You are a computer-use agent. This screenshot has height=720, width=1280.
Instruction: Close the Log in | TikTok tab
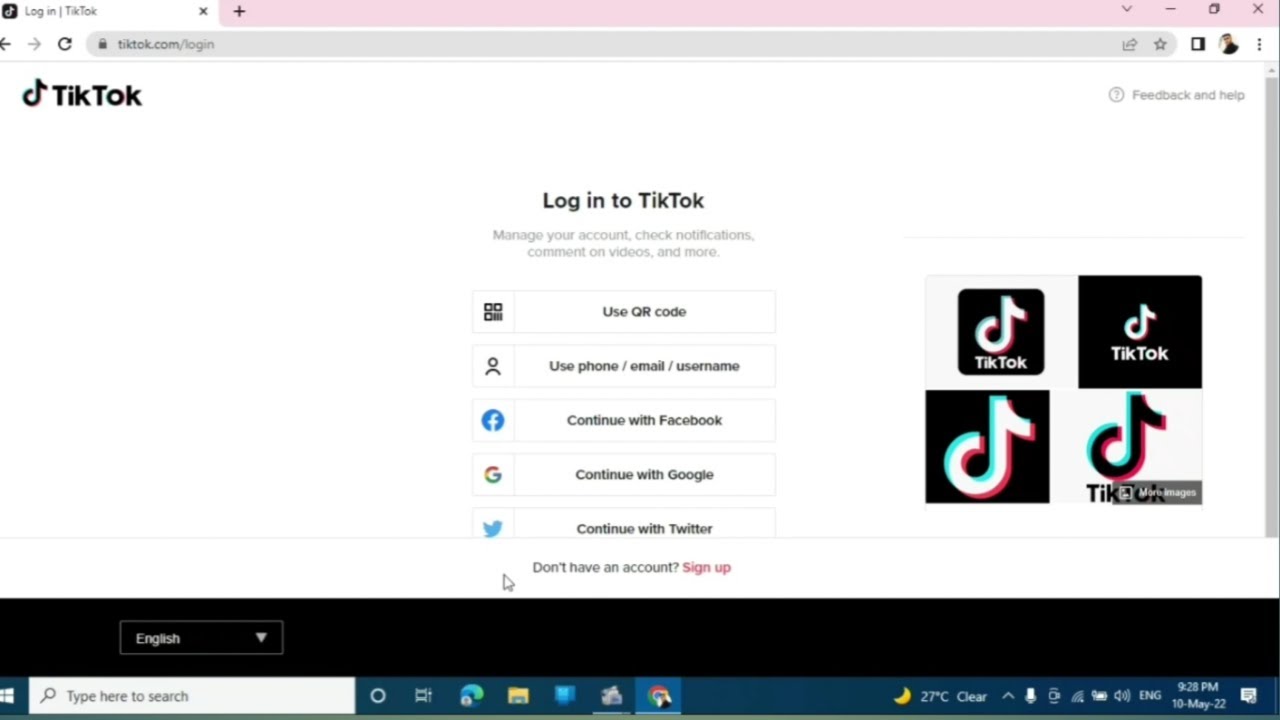(203, 12)
